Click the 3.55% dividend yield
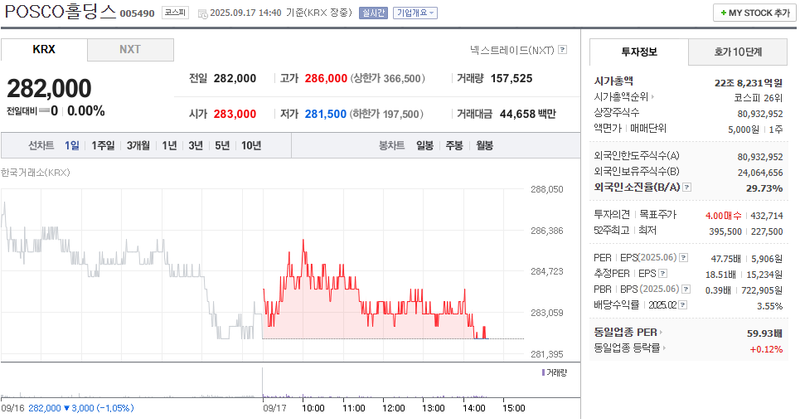The image size is (800, 419). click(770, 306)
